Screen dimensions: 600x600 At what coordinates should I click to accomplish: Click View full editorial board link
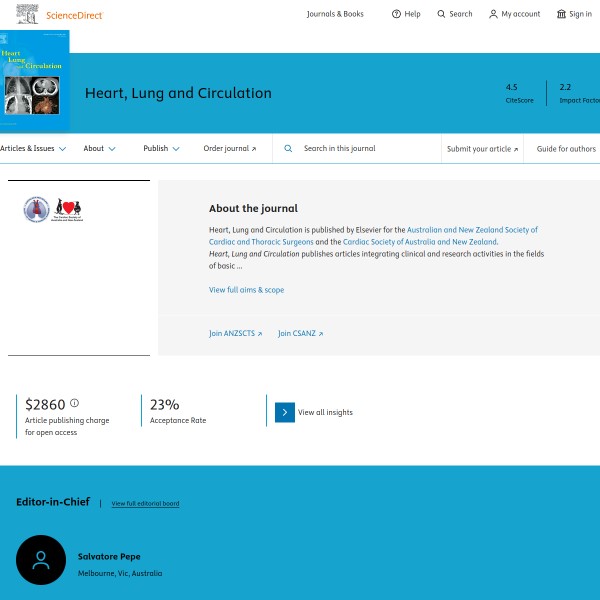click(145, 503)
